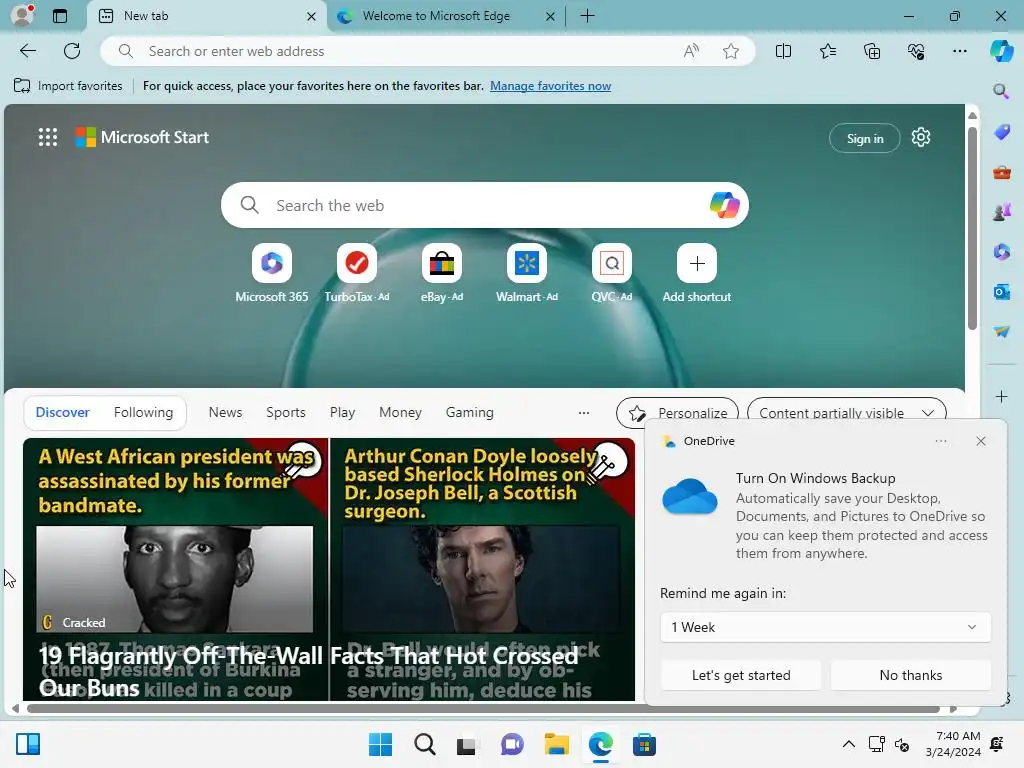The image size is (1024, 768).
Task: Open Arthur Conan Doyle news card
Action: click(x=483, y=569)
